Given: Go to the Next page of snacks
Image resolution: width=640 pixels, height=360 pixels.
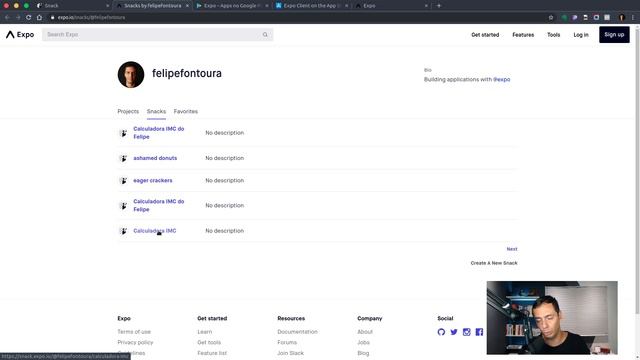Looking at the screenshot, I should pyautogui.click(x=512, y=249).
